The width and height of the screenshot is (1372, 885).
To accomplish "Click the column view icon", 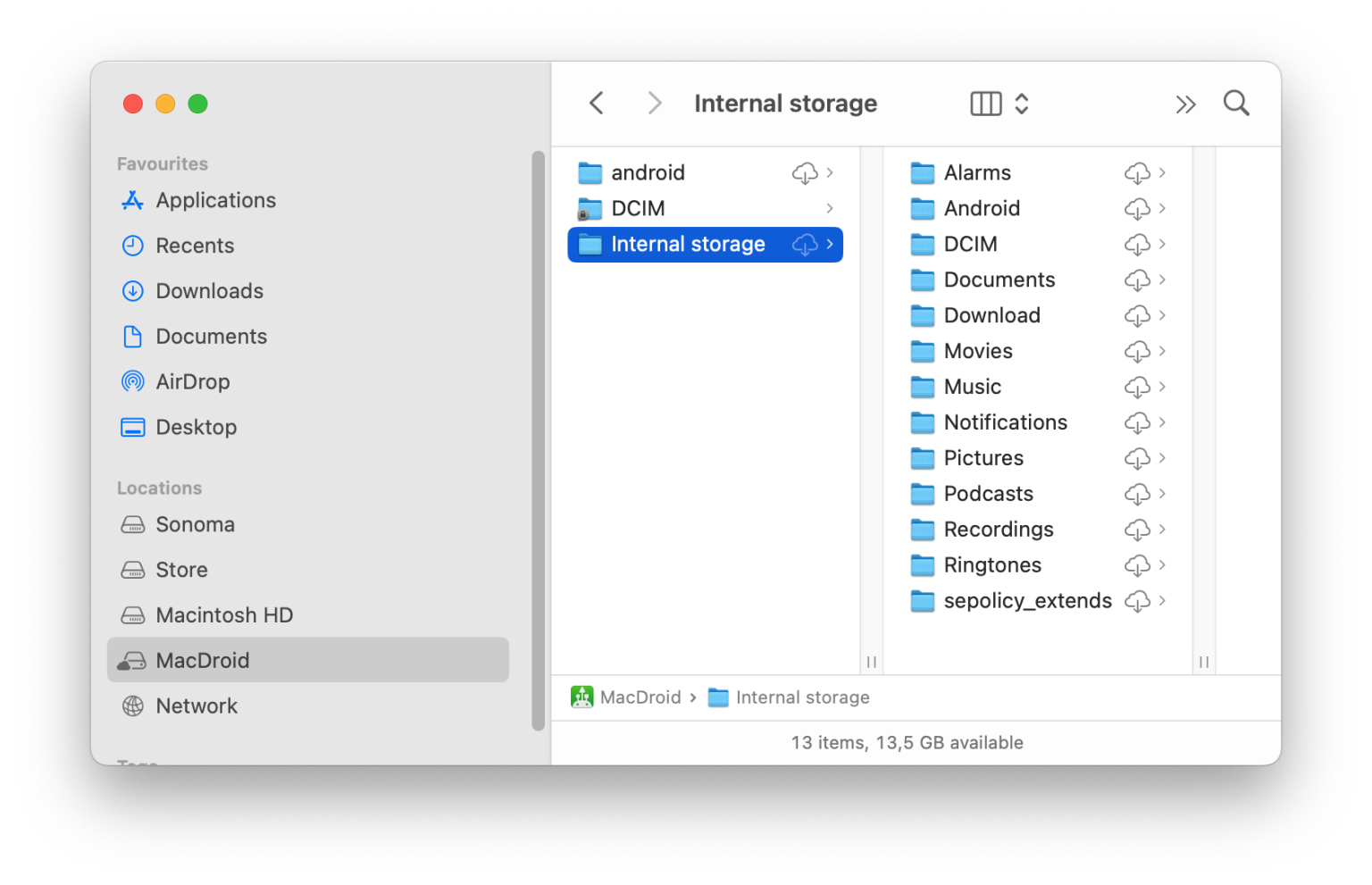I will [x=984, y=104].
